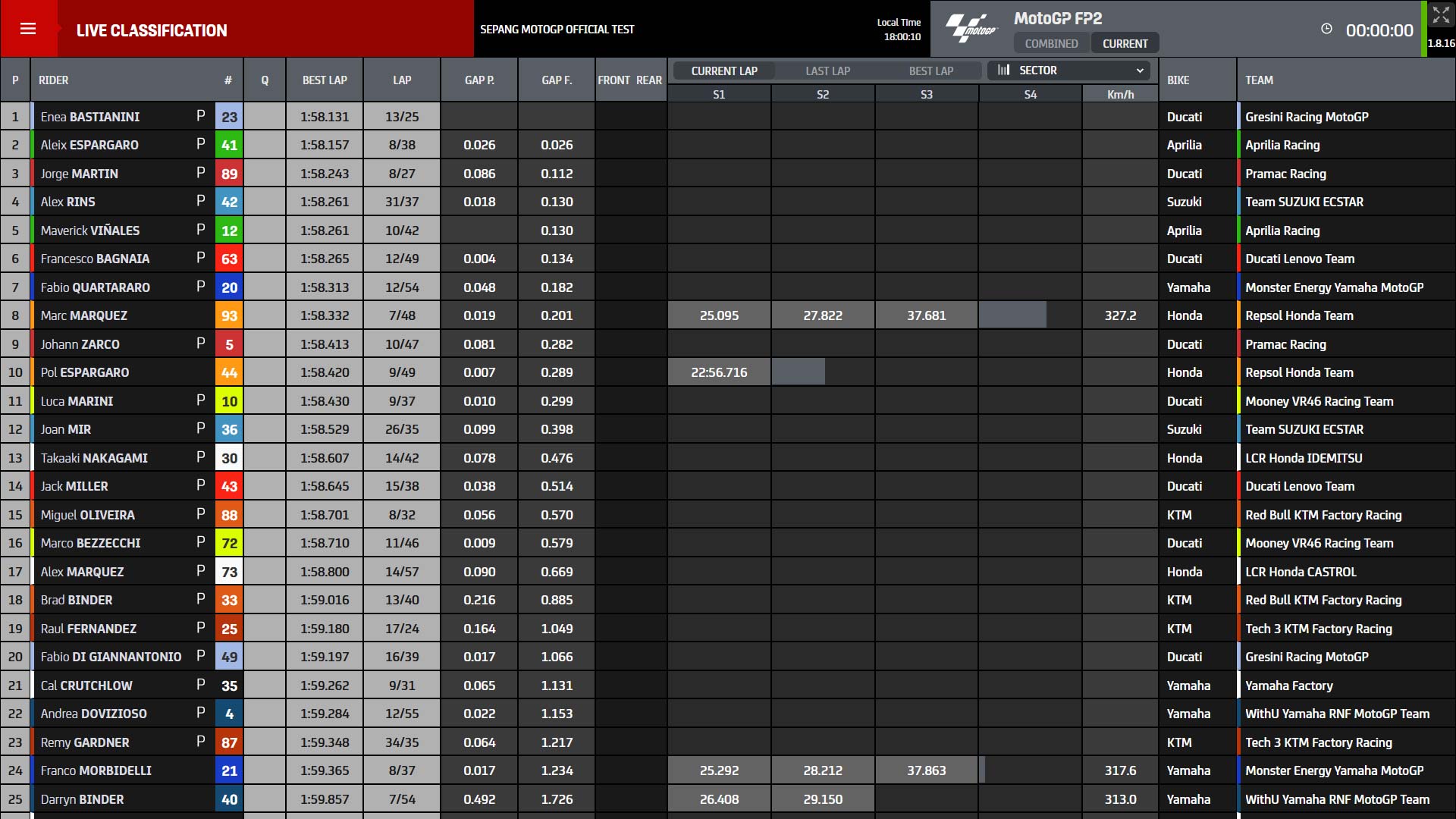Click the LIVE CLASSIFICATION heading
1456x819 pixels.
(152, 30)
